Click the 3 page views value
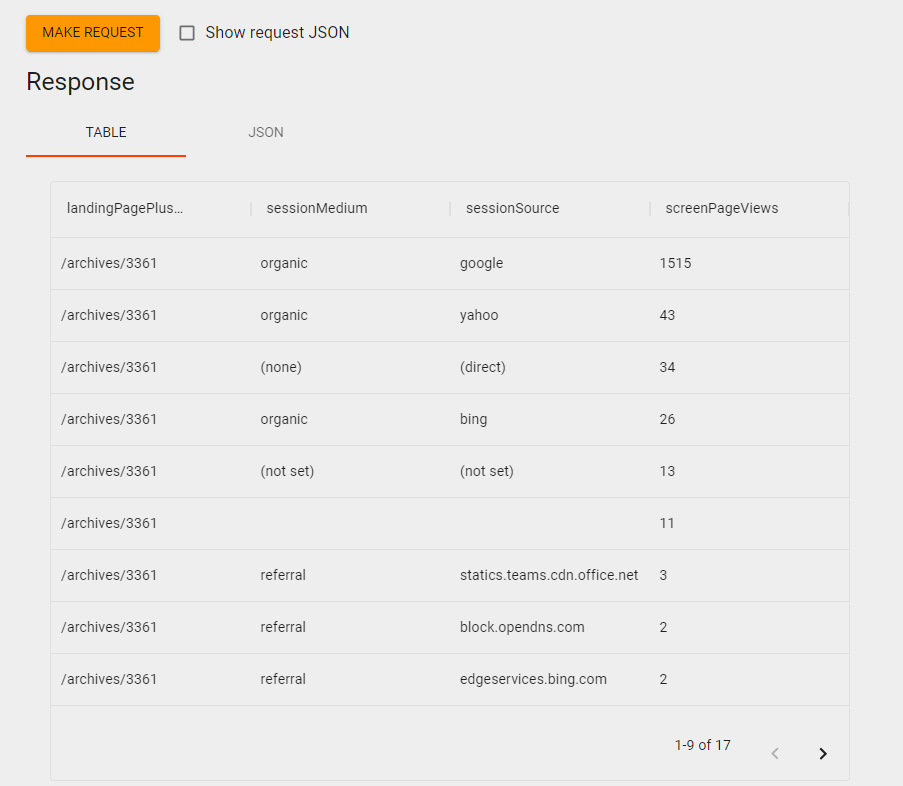 (x=663, y=575)
